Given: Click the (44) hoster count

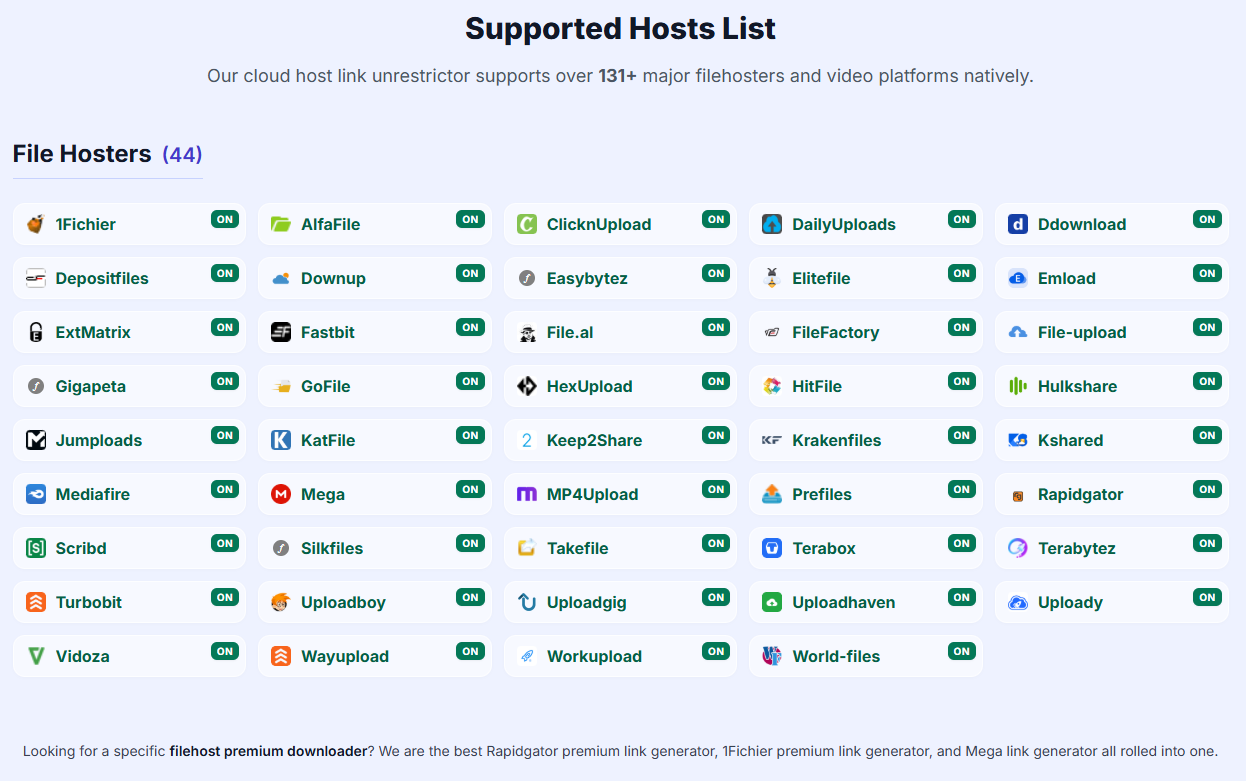Looking at the screenshot, I should pyautogui.click(x=182, y=155).
